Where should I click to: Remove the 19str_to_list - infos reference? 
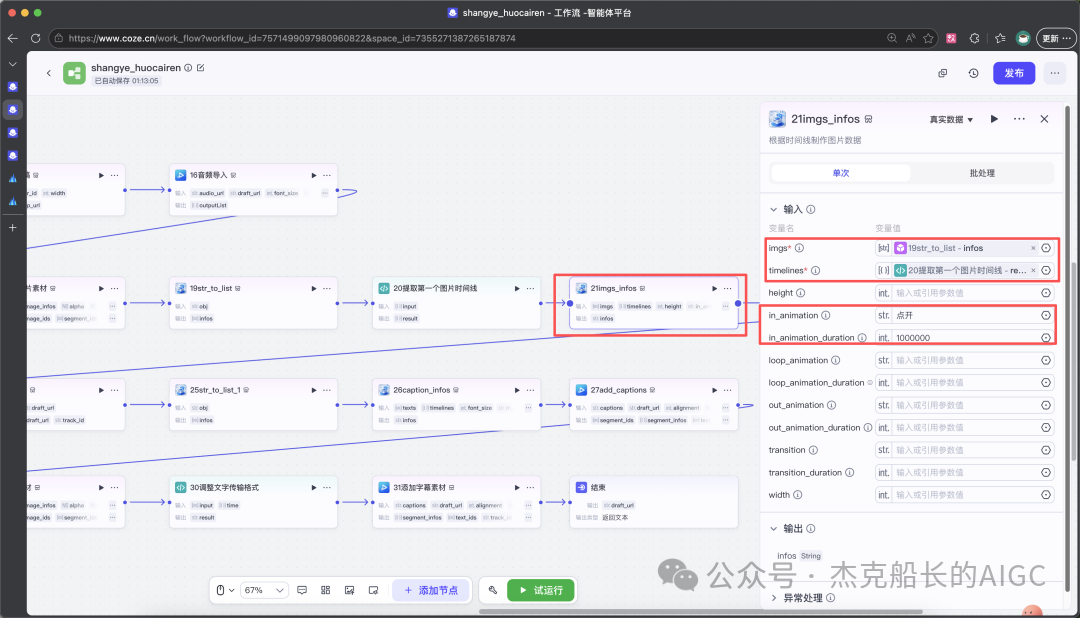(1032, 248)
